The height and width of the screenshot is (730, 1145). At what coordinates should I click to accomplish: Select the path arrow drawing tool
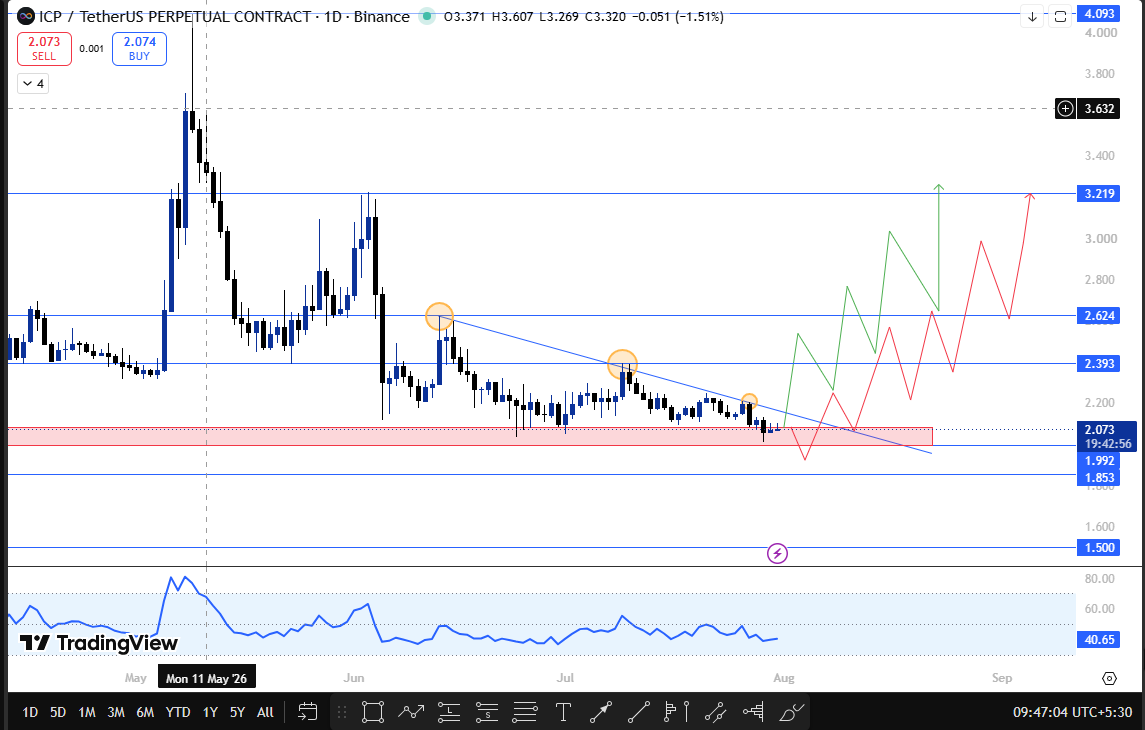pos(411,712)
